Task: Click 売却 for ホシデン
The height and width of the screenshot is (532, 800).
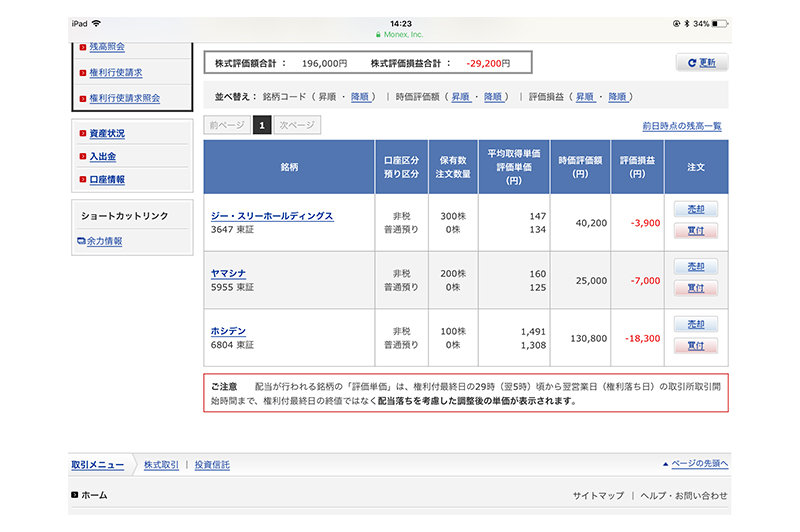Action: pos(696,324)
